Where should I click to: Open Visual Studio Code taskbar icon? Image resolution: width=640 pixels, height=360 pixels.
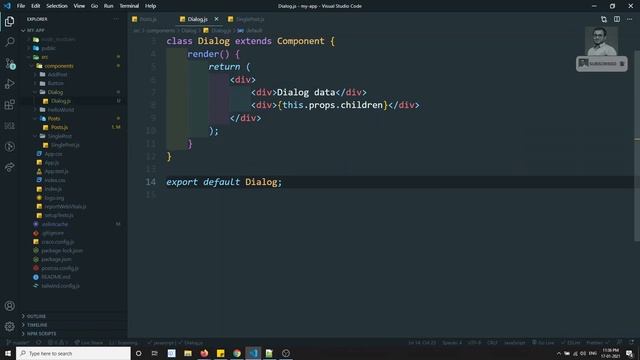[253, 353]
